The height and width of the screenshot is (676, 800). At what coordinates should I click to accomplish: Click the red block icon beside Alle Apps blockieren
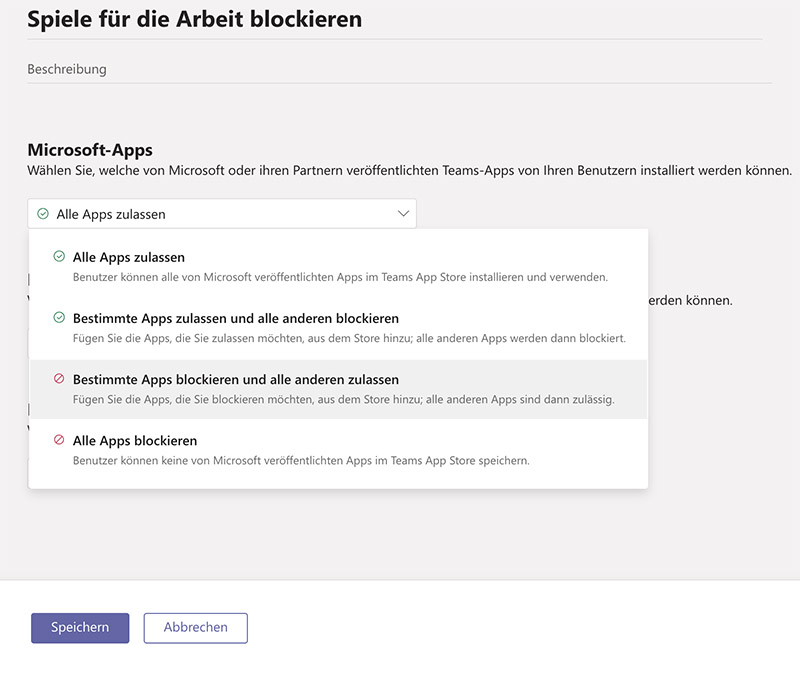pyautogui.click(x=59, y=440)
